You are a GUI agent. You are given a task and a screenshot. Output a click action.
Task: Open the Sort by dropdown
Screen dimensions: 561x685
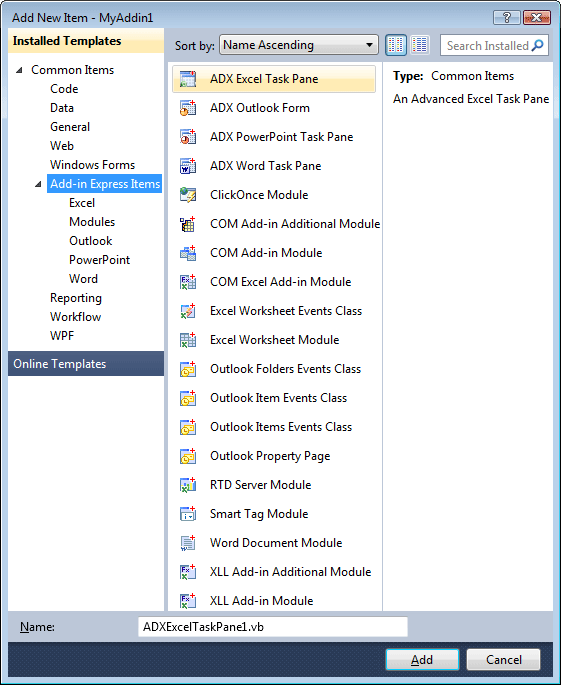(x=299, y=45)
